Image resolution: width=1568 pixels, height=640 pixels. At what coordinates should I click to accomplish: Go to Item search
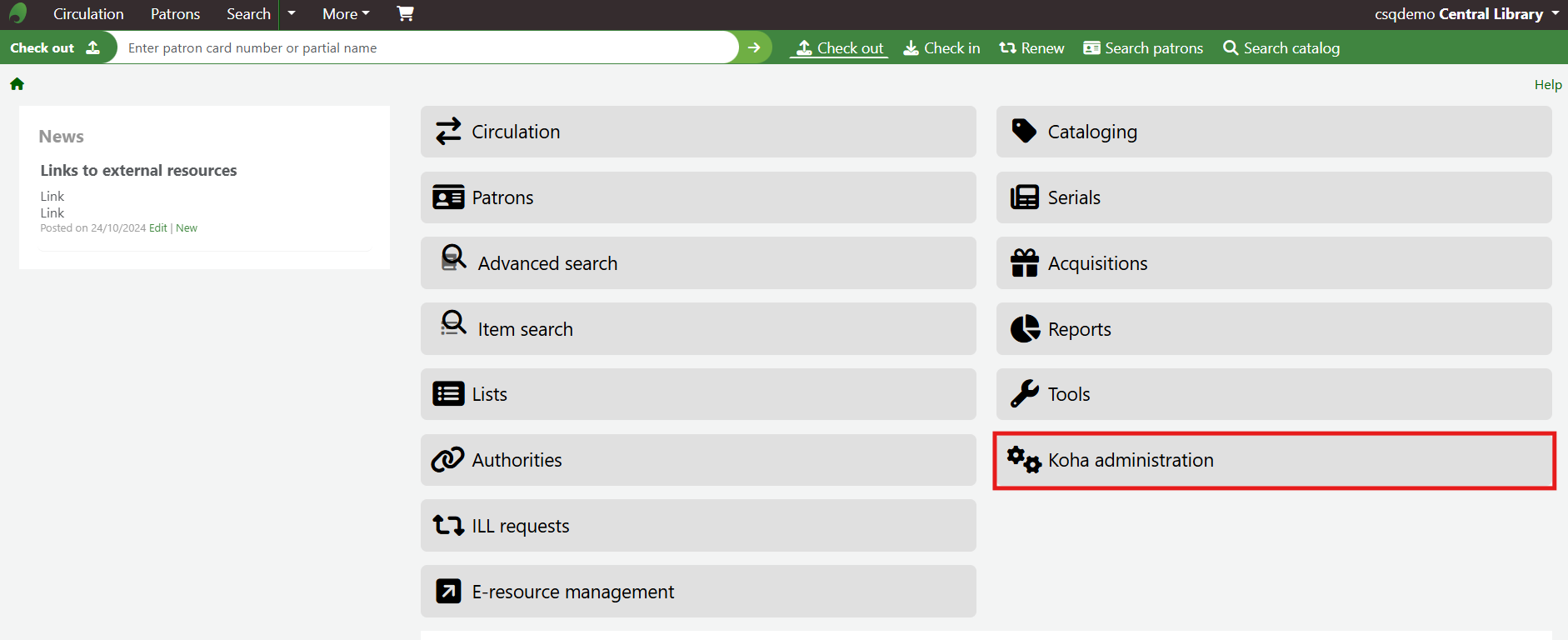point(698,329)
